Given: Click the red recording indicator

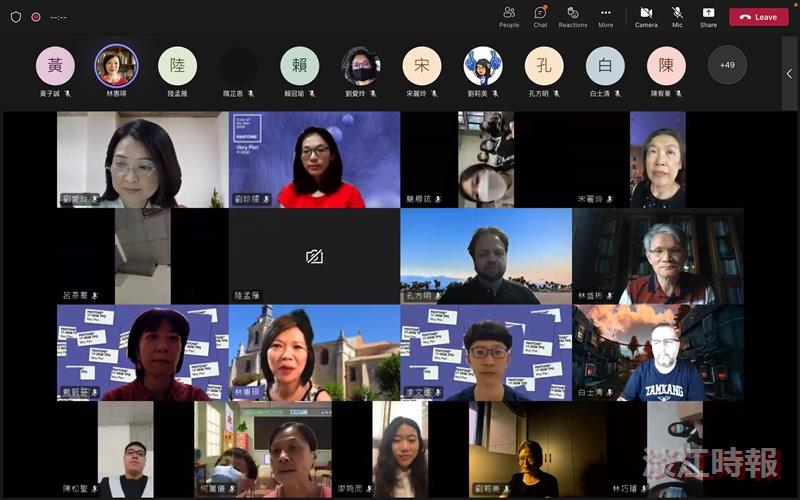Looking at the screenshot, I should [x=36, y=17].
